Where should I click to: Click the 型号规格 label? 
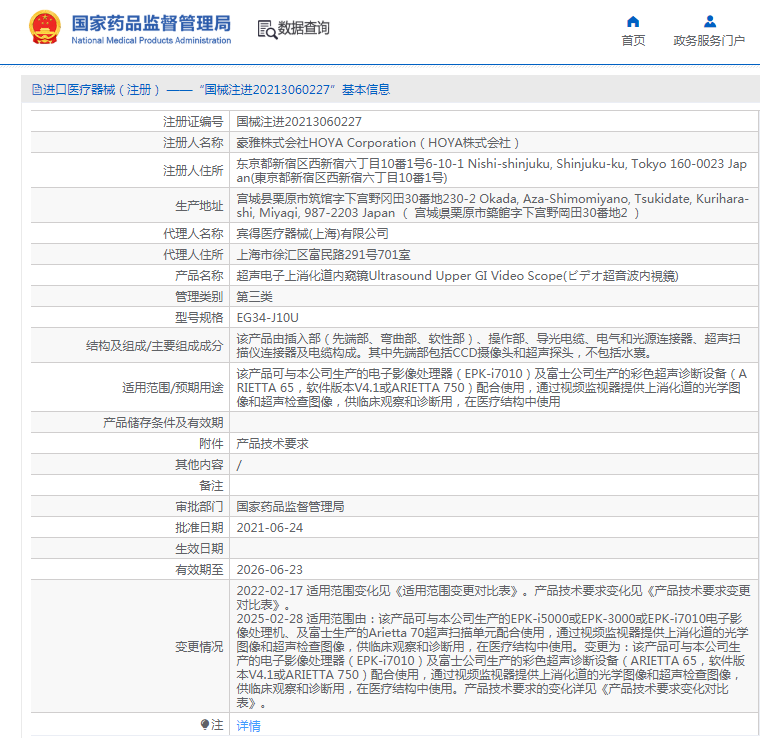pyautogui.click(x=199, y=317)
